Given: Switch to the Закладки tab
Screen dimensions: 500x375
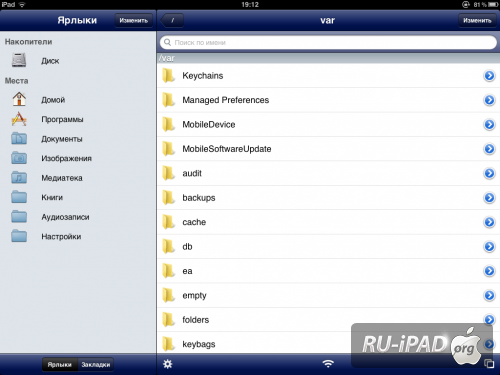Looking at the screenshot, I should (96, 364).
